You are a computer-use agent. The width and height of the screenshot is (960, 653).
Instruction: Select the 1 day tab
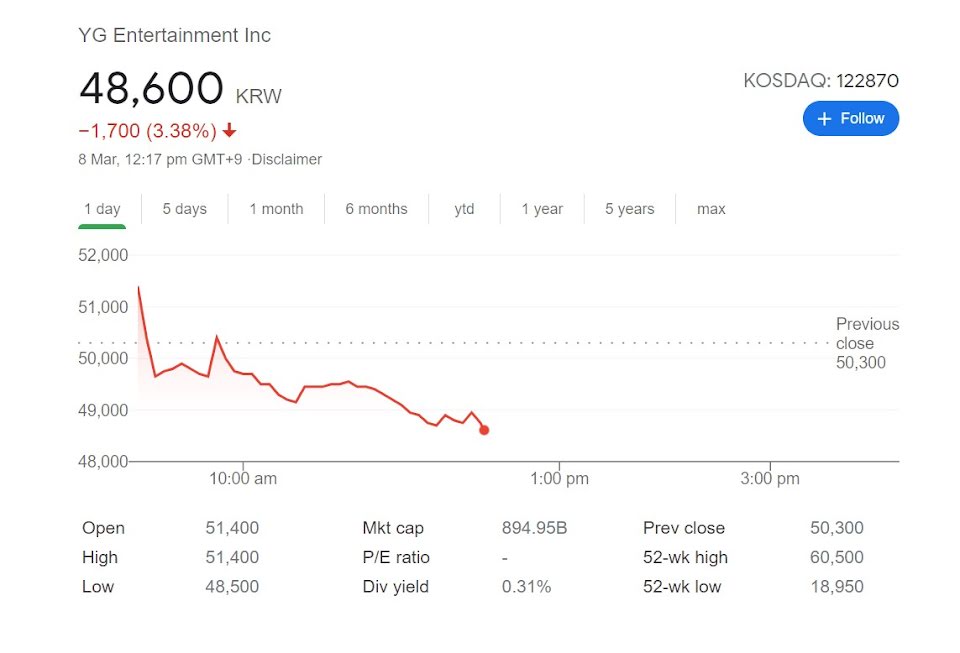pyautogui.click(x=102, y=209)
